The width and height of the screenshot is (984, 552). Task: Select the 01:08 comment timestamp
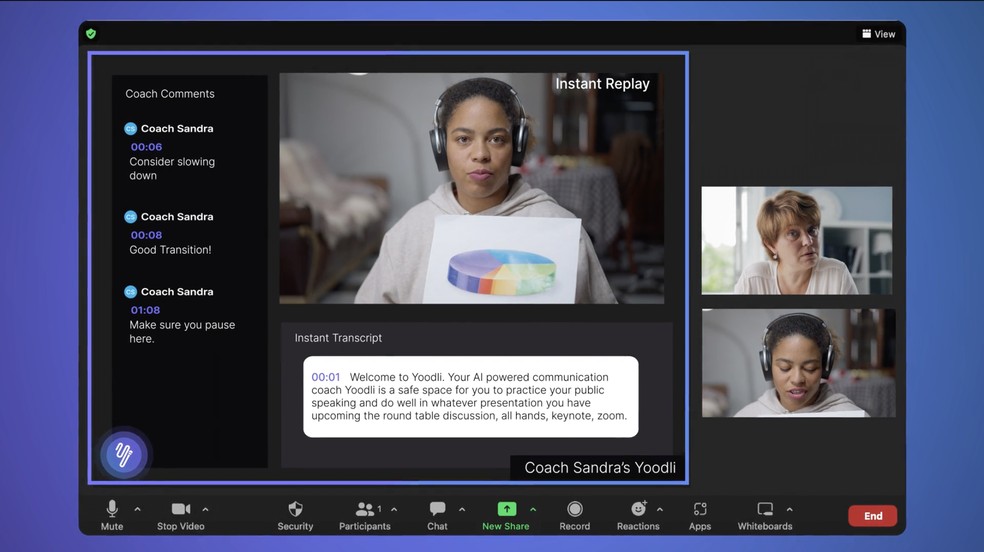point(146,310)
